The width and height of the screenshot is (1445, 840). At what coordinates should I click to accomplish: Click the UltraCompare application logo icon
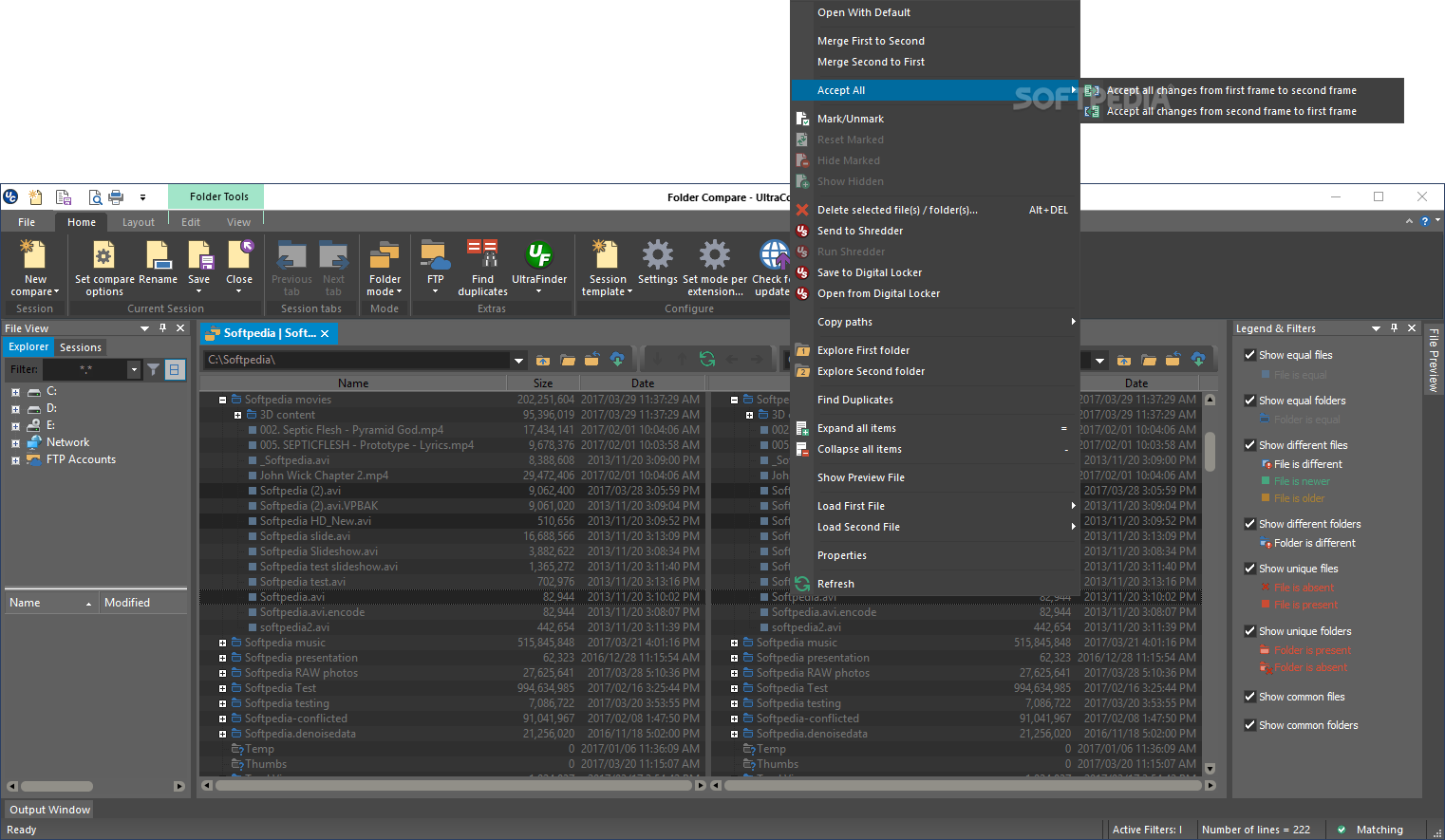click(10, 196)
